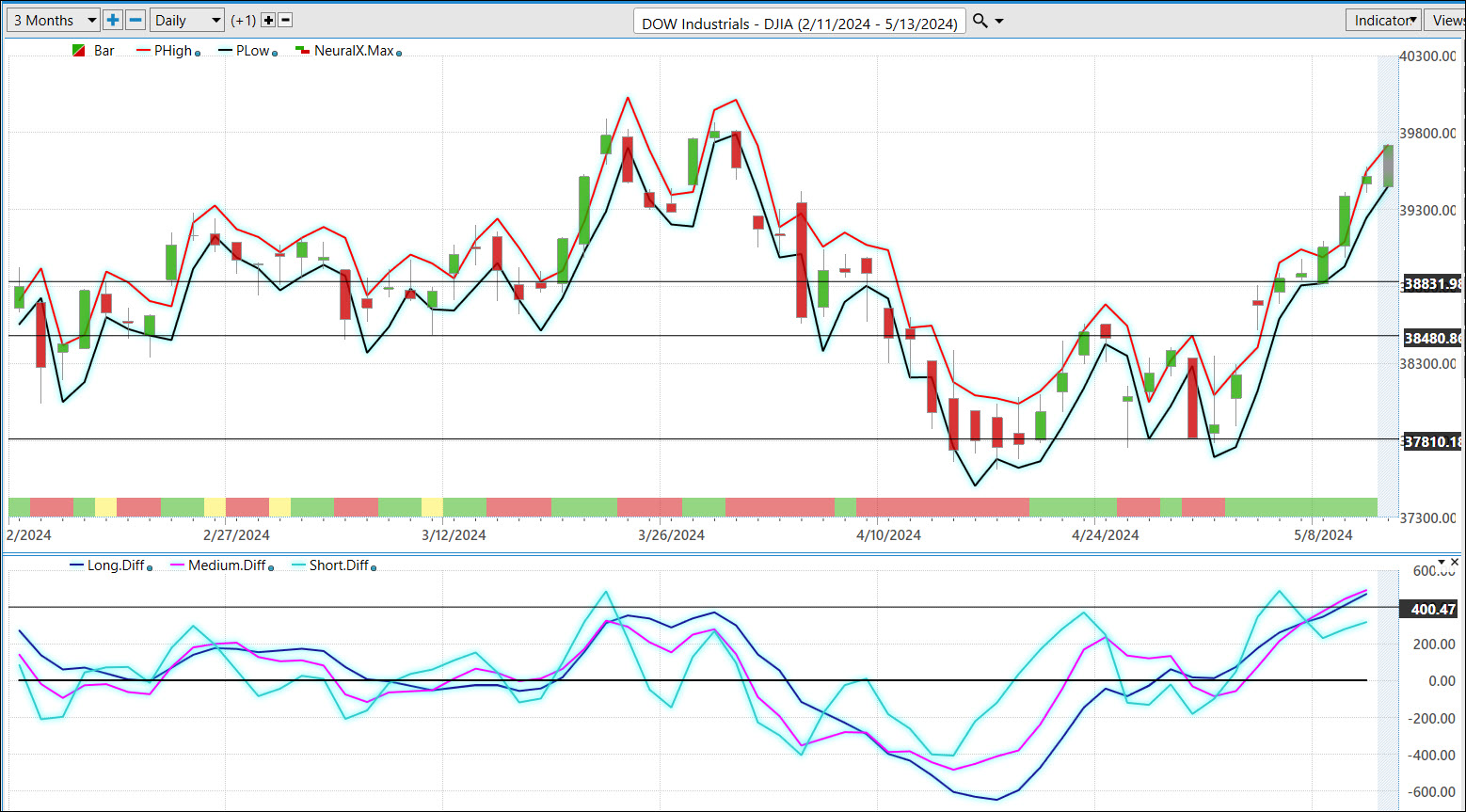Click the Medium.Diff magenta line swatch
Viewport: 1466px width, 812px height.
coord(178,565)
